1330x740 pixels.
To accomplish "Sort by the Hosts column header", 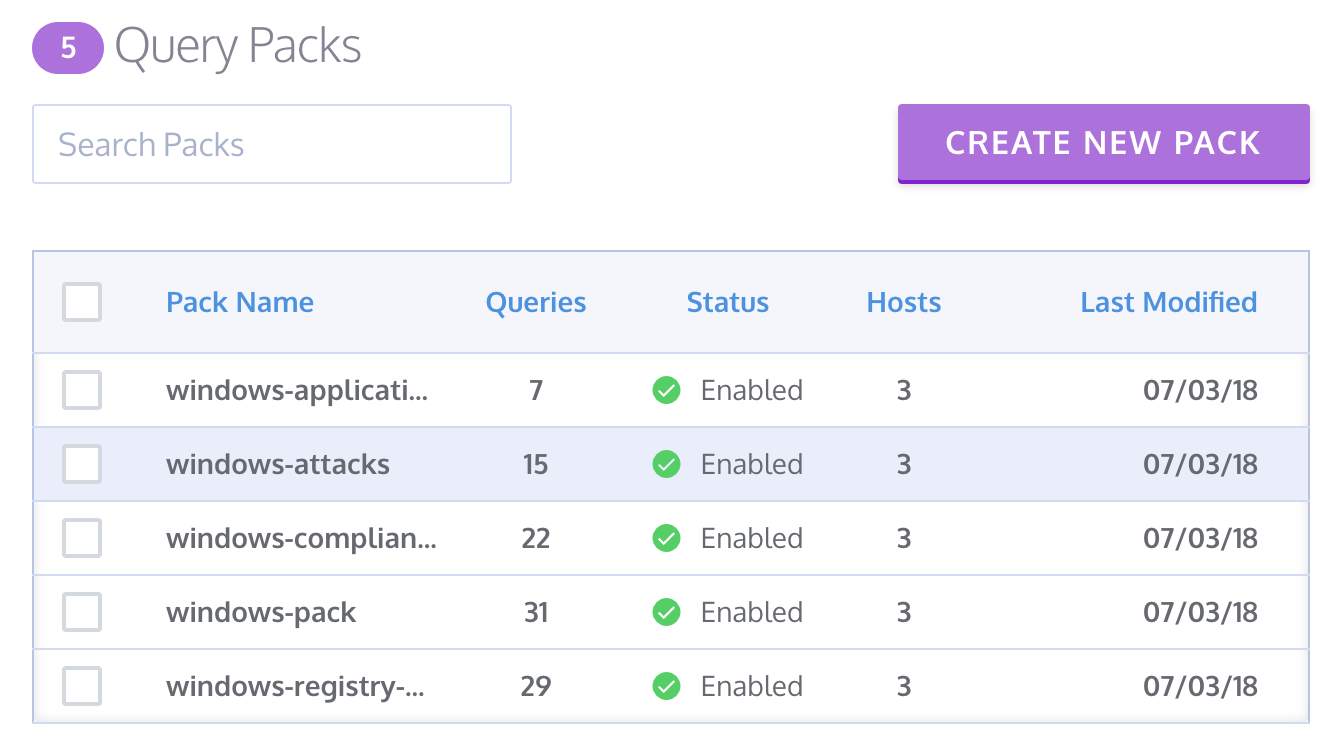I will [x=904, y=302].
